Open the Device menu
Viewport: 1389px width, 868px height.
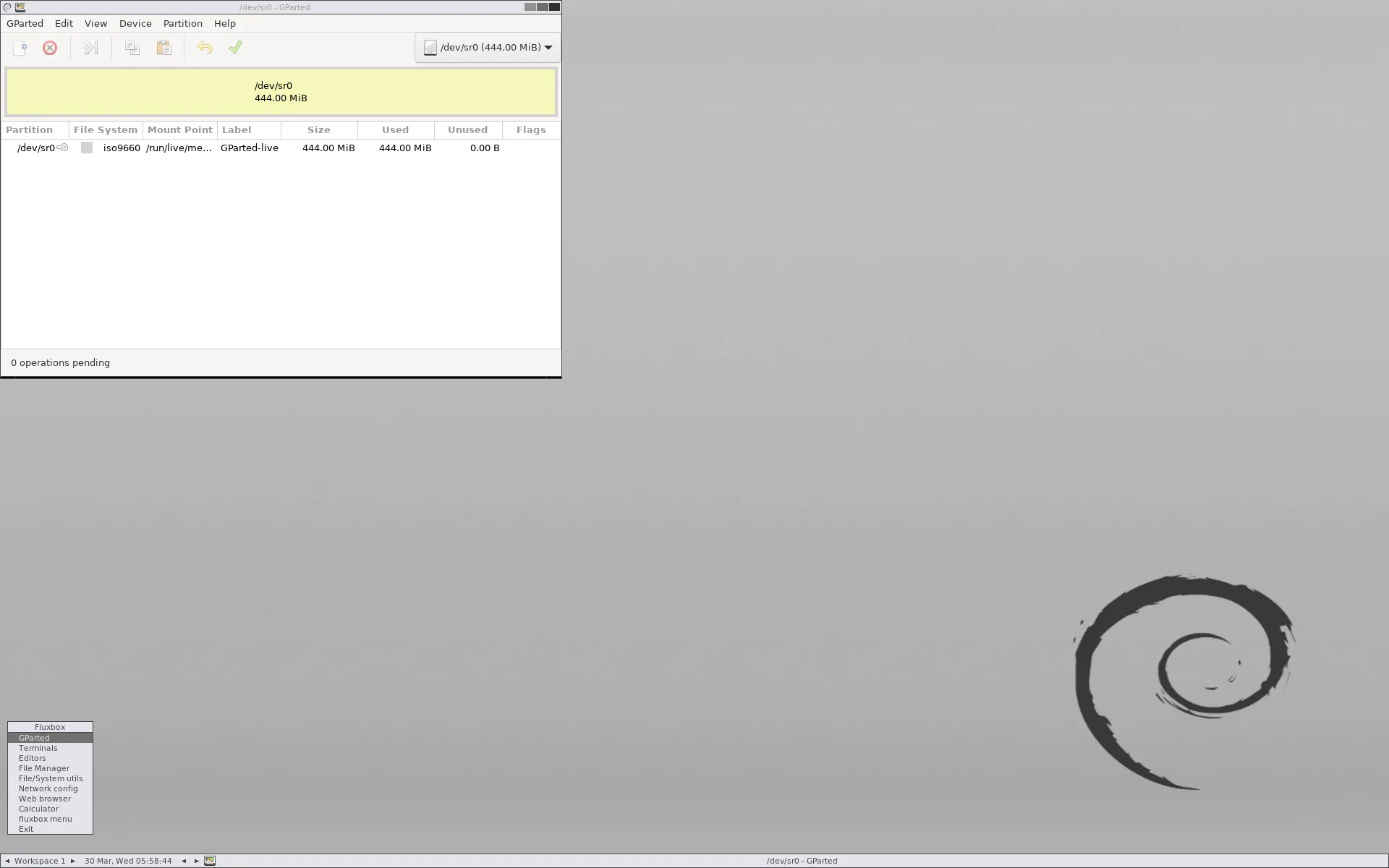(135, 23)
